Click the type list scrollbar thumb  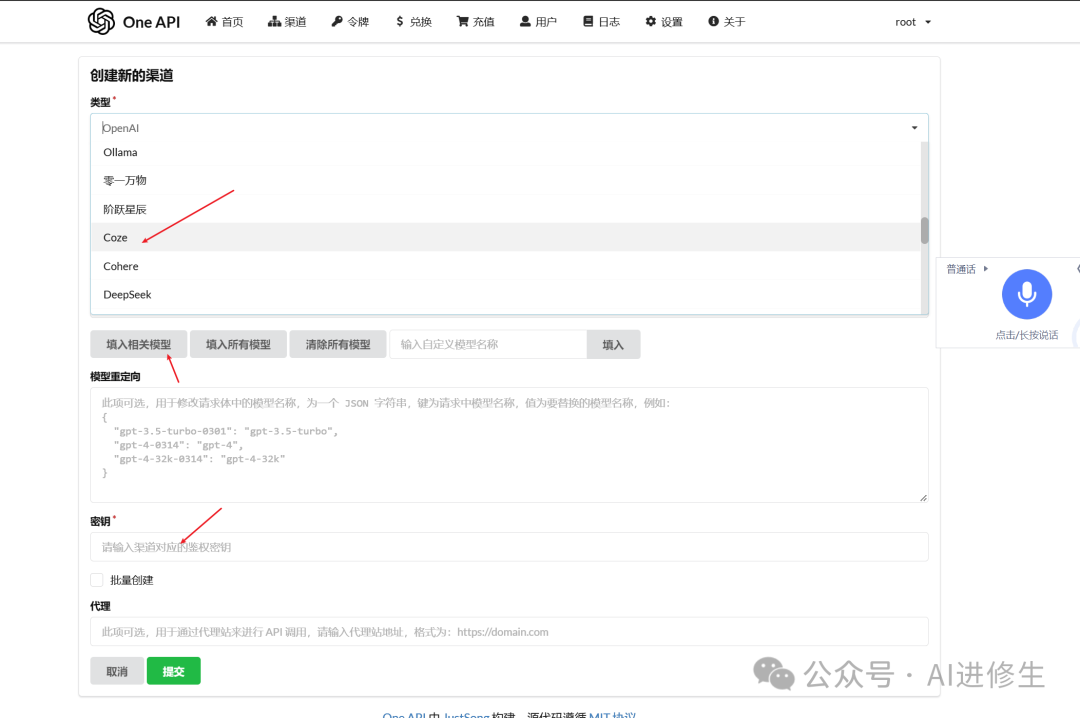click(x=924, y=231)
